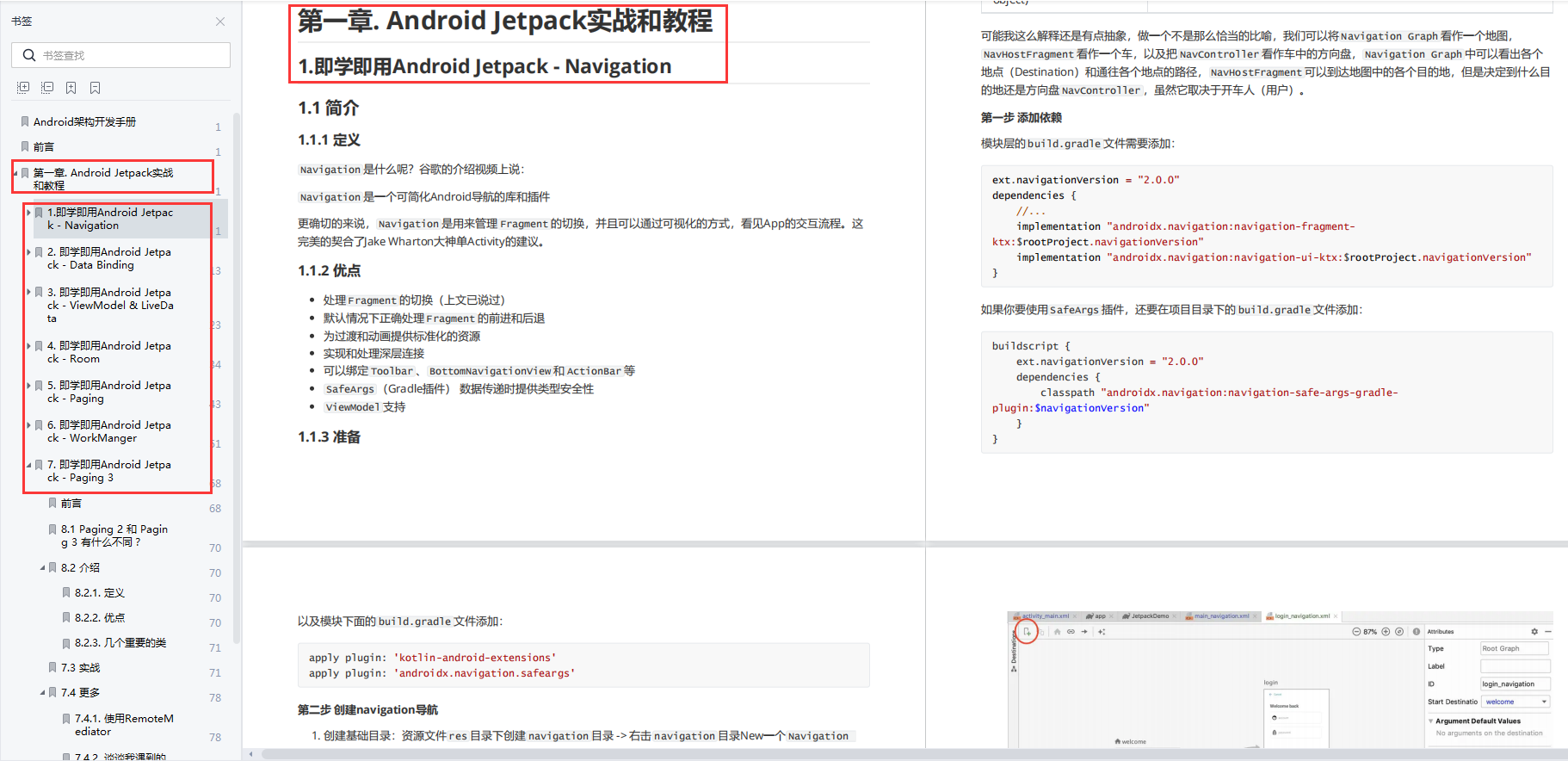Expand the 2. Data Binding bookmark arrow
The image size is (1568, 761).
28,252
